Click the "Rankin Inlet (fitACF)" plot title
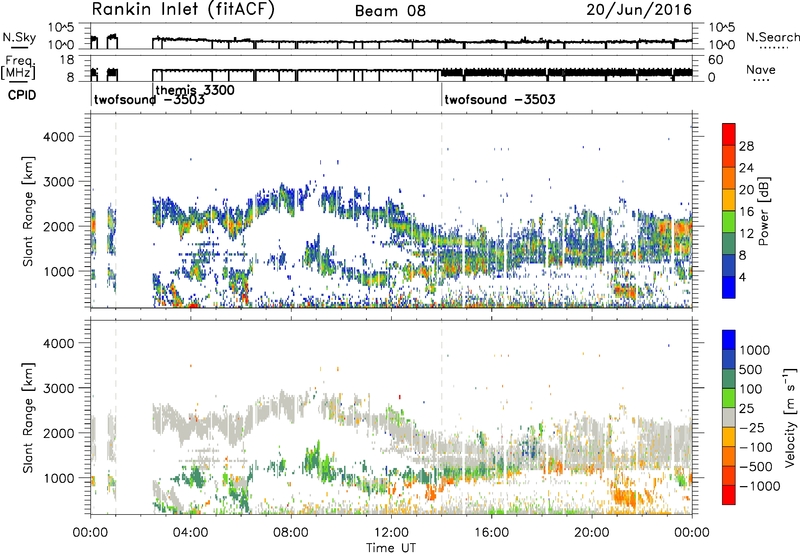This screenshot has width=800, height=554. (183, 10)
